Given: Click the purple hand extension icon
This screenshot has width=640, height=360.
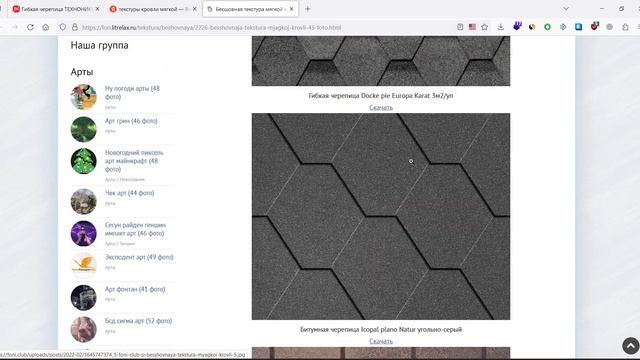Looking at the screenshot, I should pos(517,26).
